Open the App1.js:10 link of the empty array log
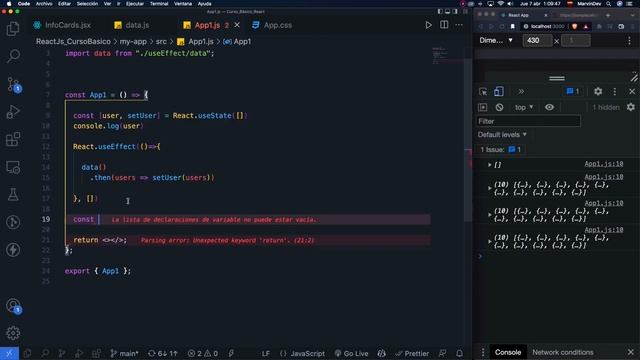 [x=604, y=164]
